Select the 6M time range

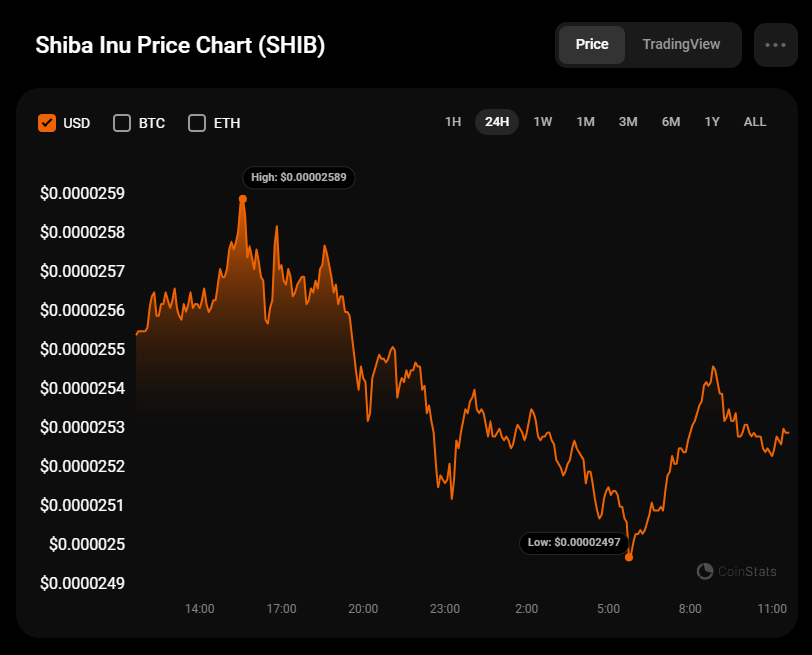tap(671, 122)
